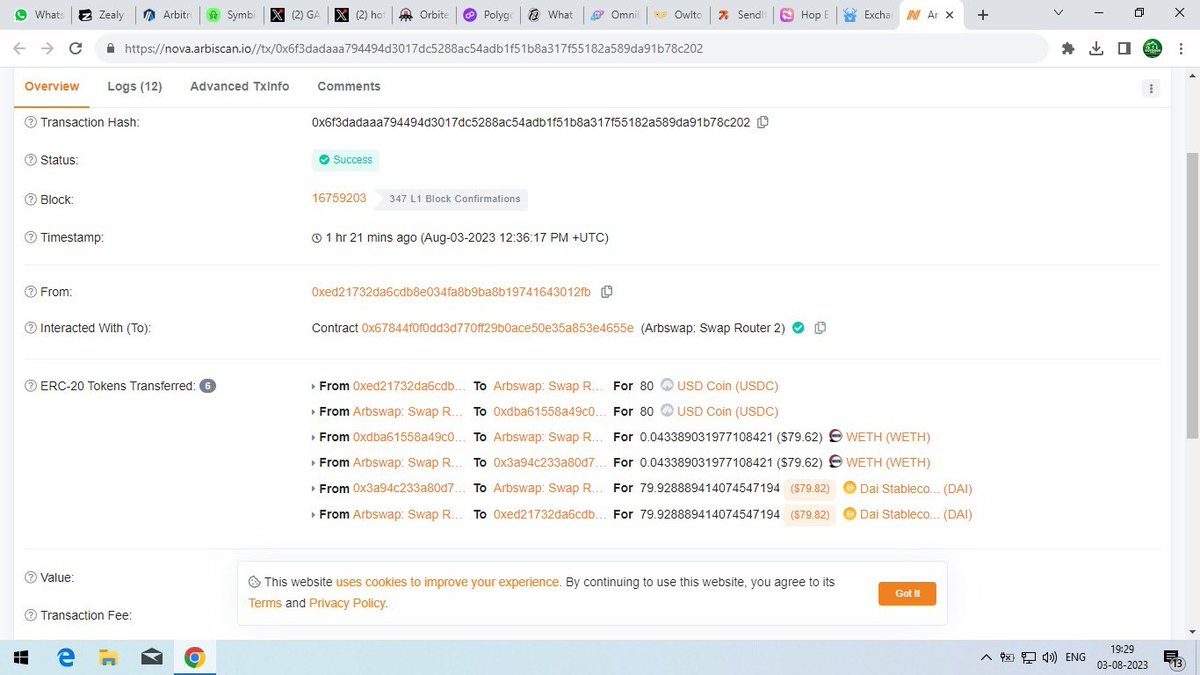This screenshot has width=1200, height=675.
Task: Click help icon beside From label
Action: tap(31, 292)
